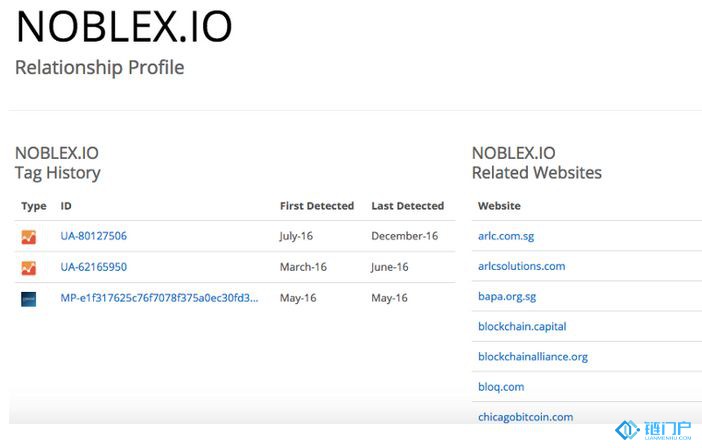Click the NOBLEX.IO page title

[x=124, y=27]
